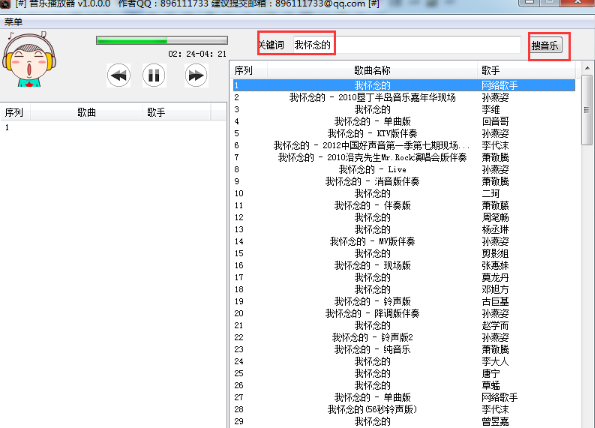
Task: Select row 29 song by 曾昱嘉
Action: click(404, 422)
